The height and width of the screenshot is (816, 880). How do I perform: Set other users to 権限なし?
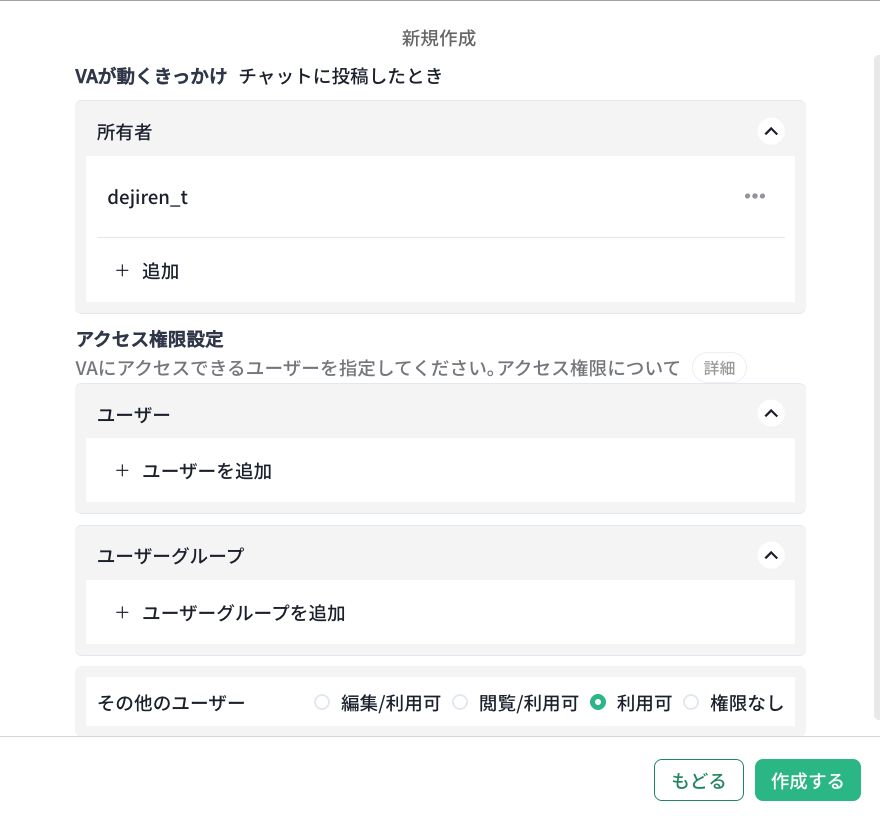(x=691, y=702)
